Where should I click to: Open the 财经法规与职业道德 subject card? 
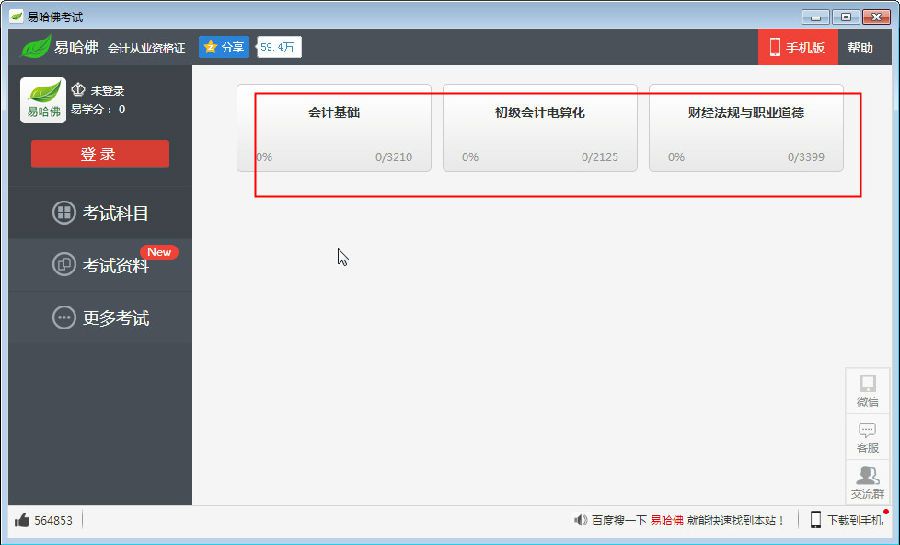[746, 128]
